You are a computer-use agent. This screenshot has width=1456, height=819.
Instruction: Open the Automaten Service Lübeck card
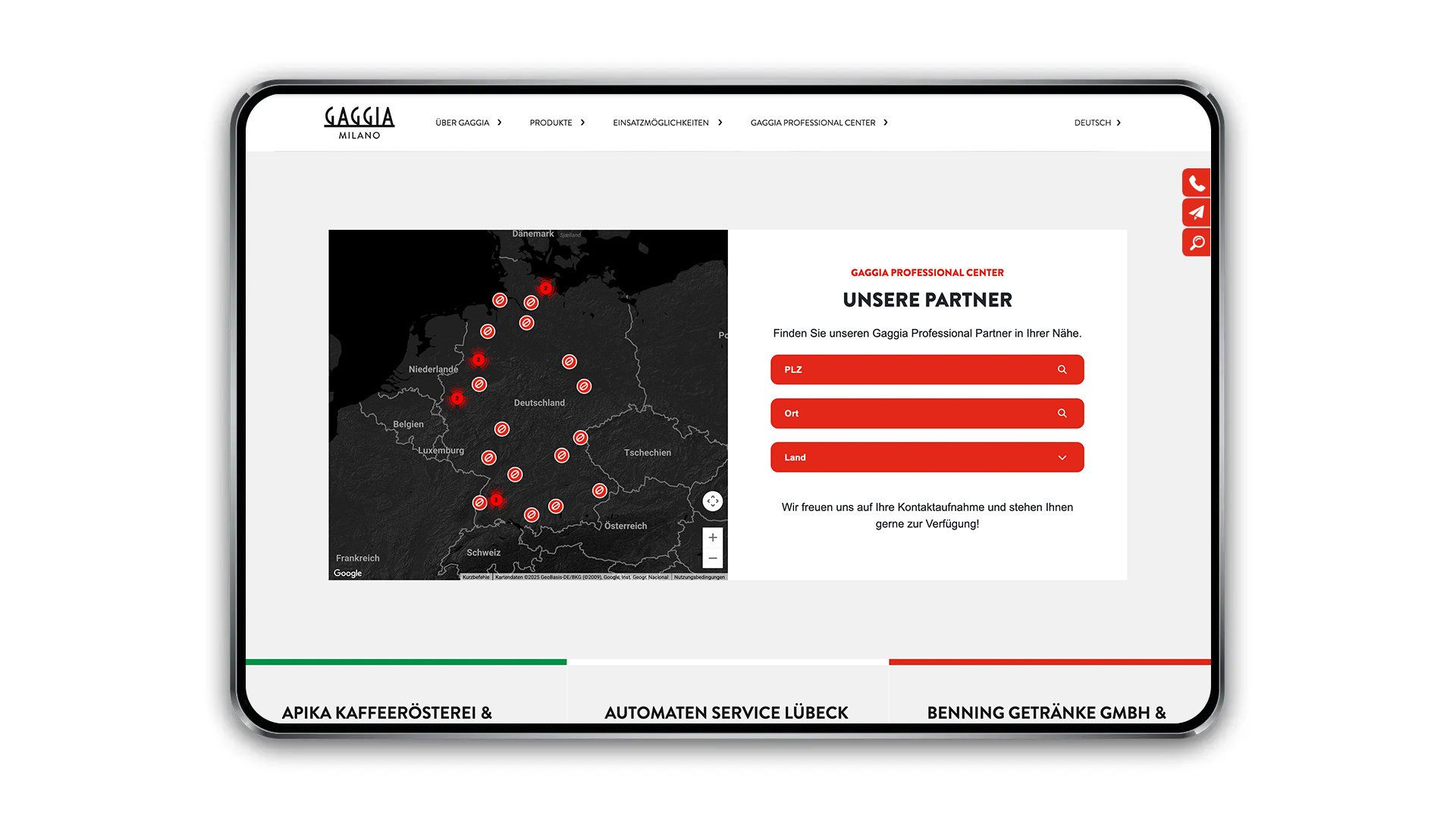(x=726, y=713)
